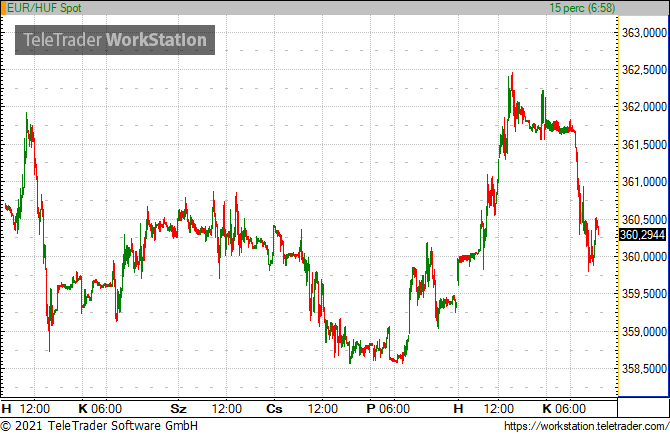This screenshot has width=670, height=435.
Task: Open the workstation.teletrader.com link
Action: coord(586,426)
